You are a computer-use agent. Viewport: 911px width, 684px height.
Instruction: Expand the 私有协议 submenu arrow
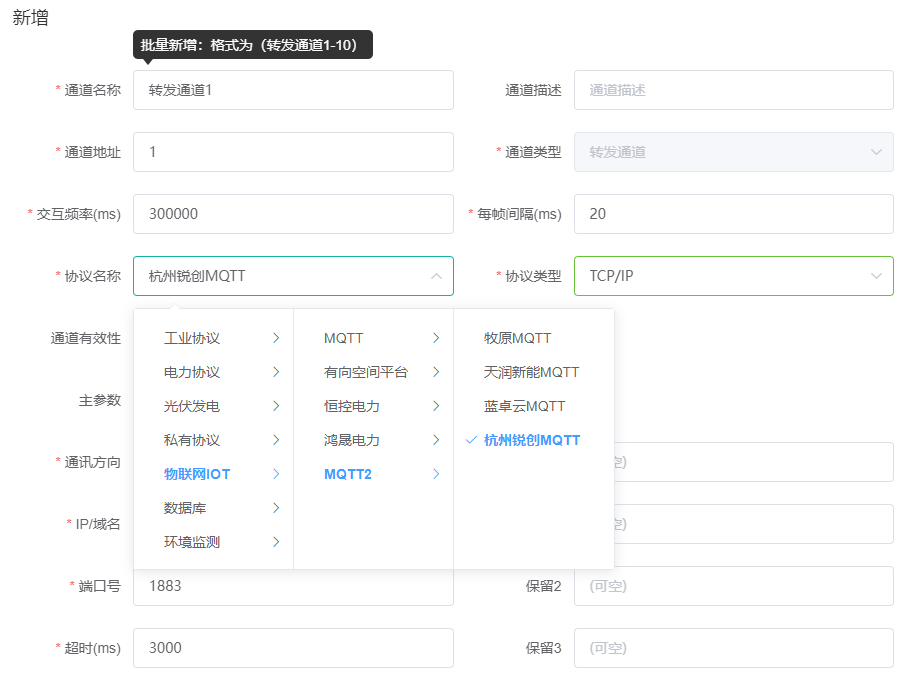click(276, 440)
